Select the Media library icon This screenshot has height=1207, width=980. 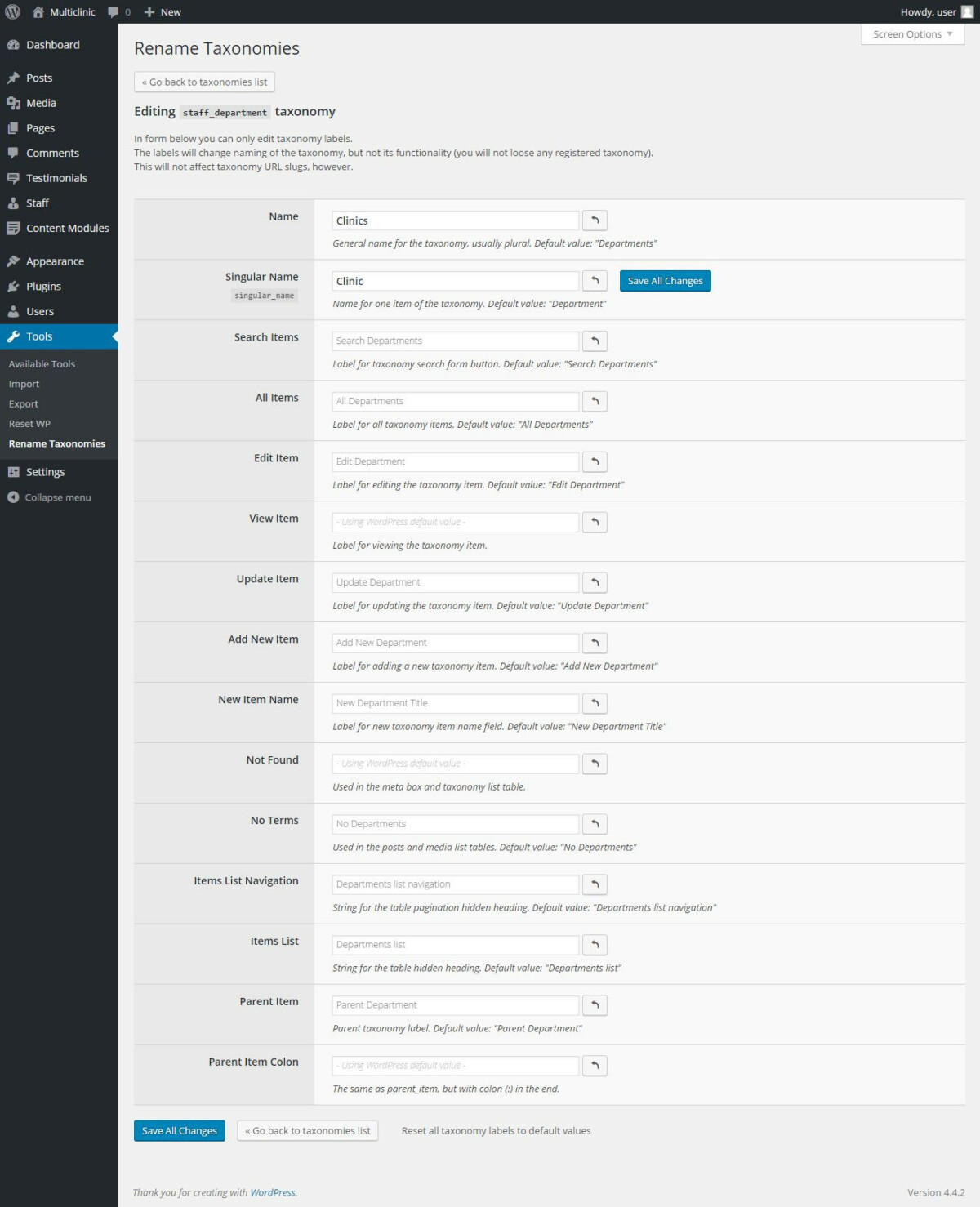click(13, 103)
